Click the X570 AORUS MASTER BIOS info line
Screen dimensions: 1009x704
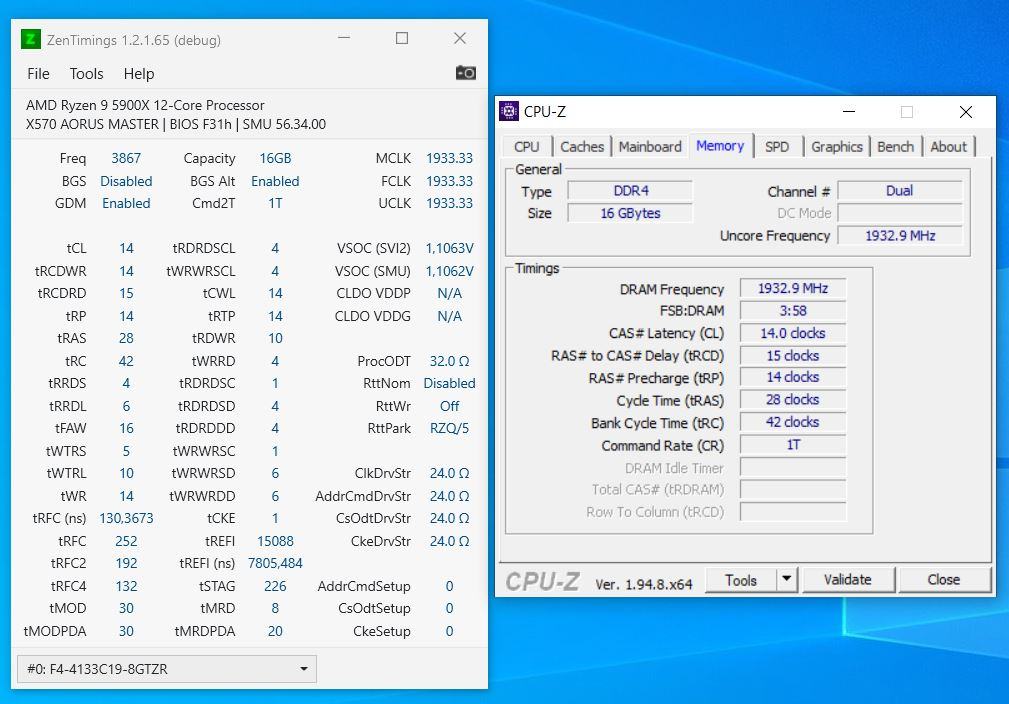click(x=176, y=124)
